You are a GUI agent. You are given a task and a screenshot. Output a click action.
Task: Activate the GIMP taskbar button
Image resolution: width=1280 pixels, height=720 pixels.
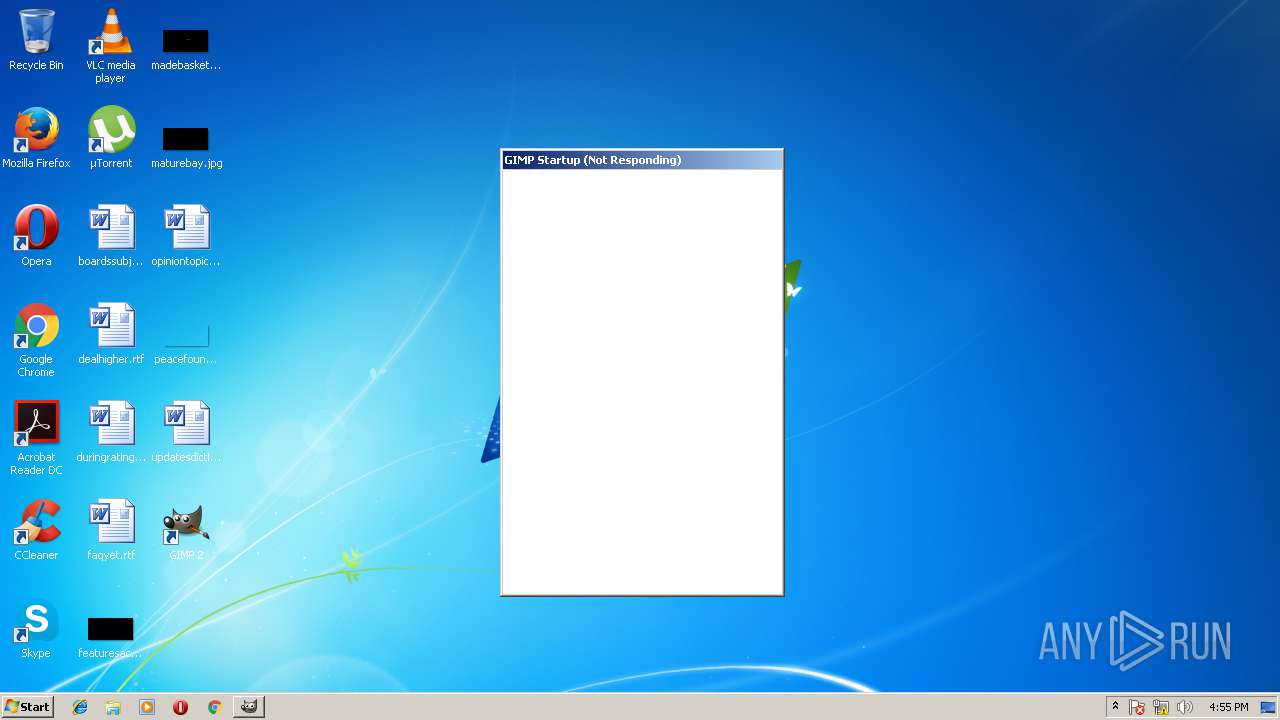tap(249, 707)
